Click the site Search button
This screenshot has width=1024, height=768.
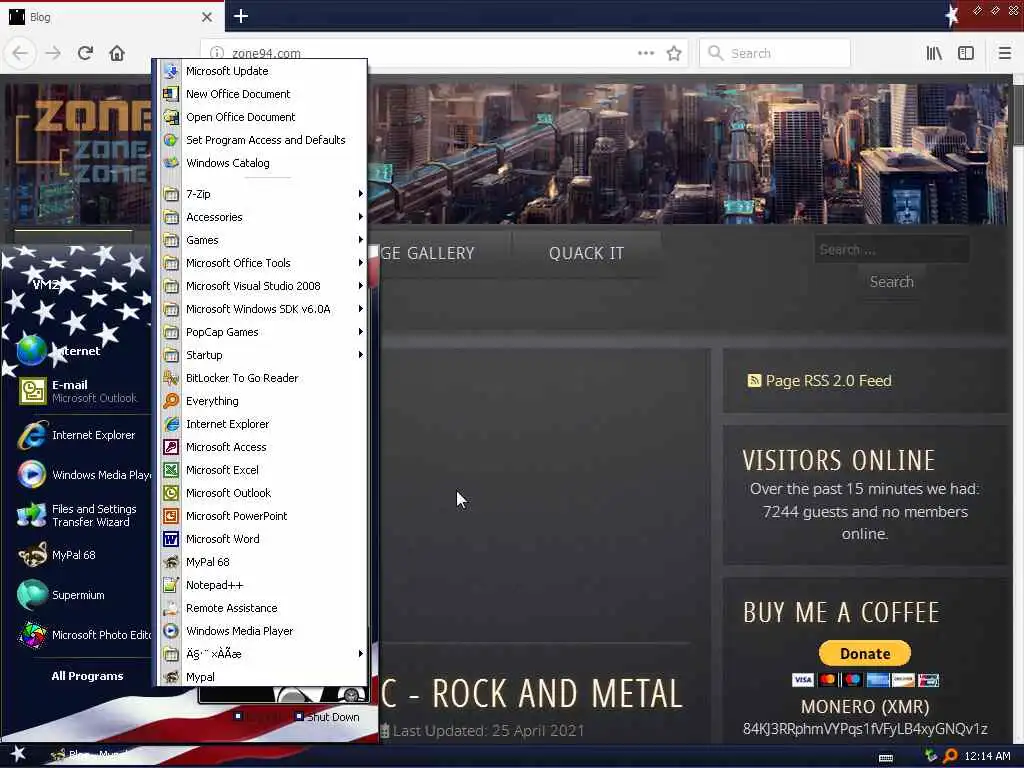tap(891, 281)
